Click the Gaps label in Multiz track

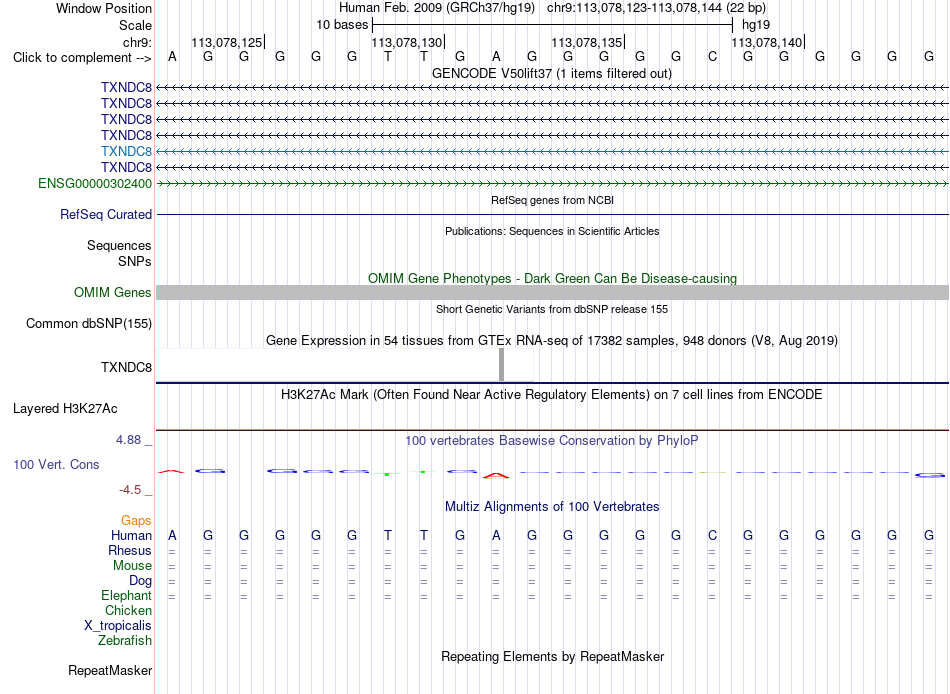[x=136, y=521]
